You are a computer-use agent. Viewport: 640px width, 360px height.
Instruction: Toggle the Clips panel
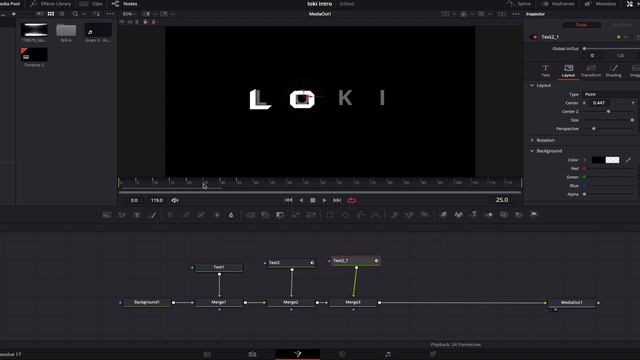click(91, 4)
